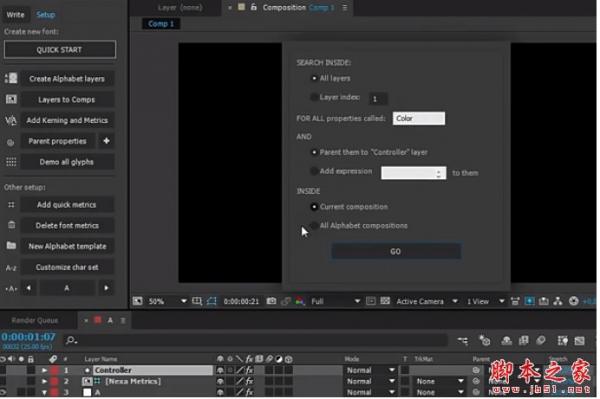Toggle the transparency grid icon
The height and width of the screenshot is (399, 600).
[385, 301]
